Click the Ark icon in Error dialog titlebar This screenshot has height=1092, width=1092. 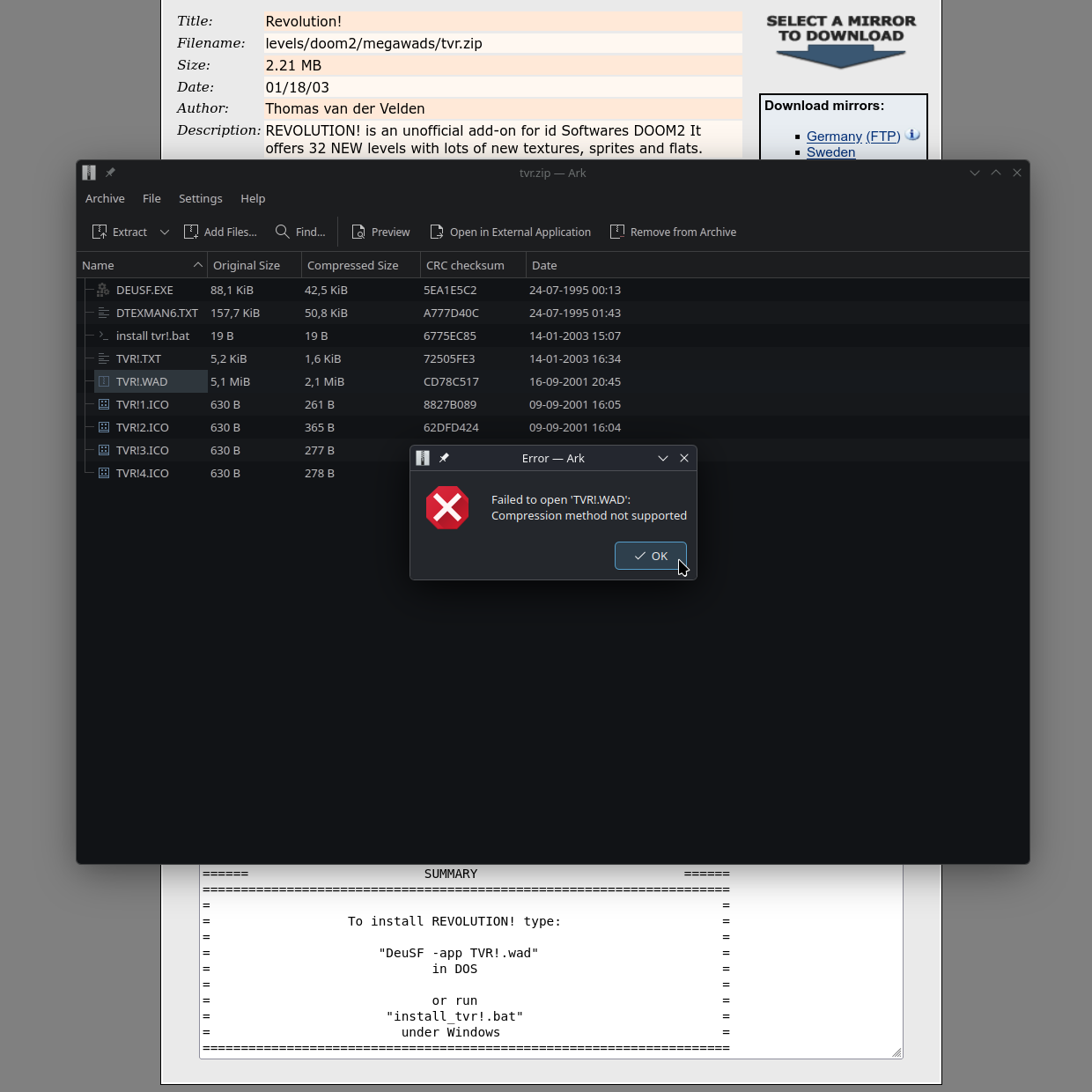[423, 458]
